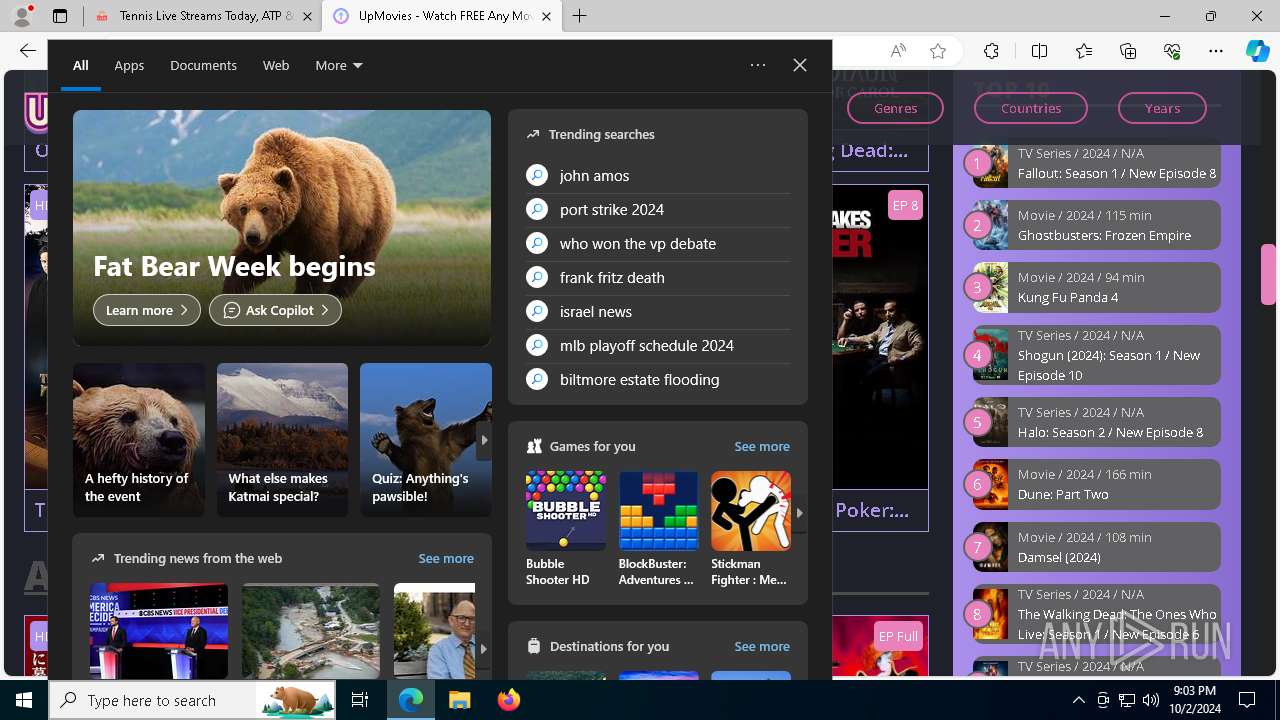Screen dimensions: 1280x720
Task: Open the Genres filter
Action: tap(895, 108)
